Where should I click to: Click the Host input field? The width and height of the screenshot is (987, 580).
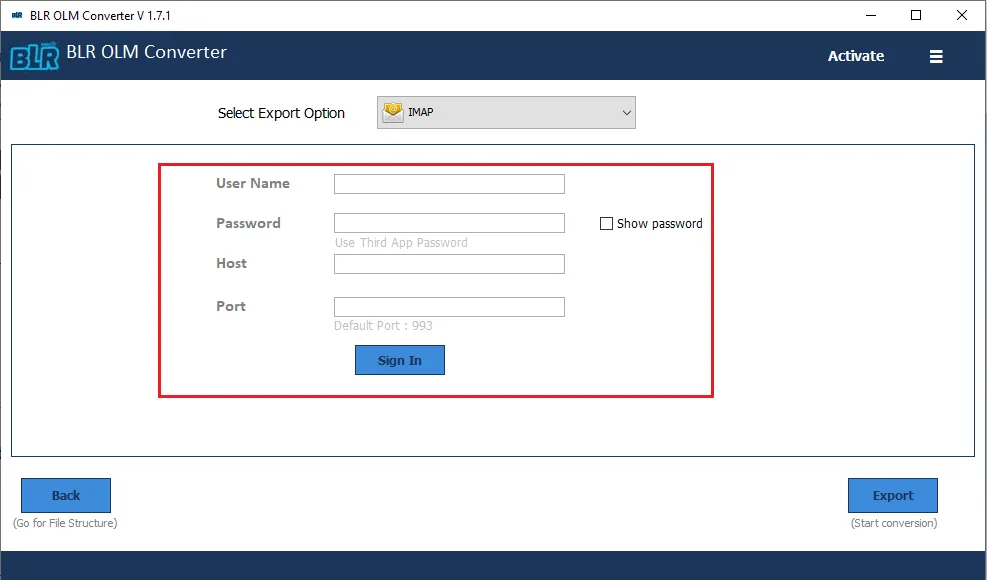click(448, 263)
